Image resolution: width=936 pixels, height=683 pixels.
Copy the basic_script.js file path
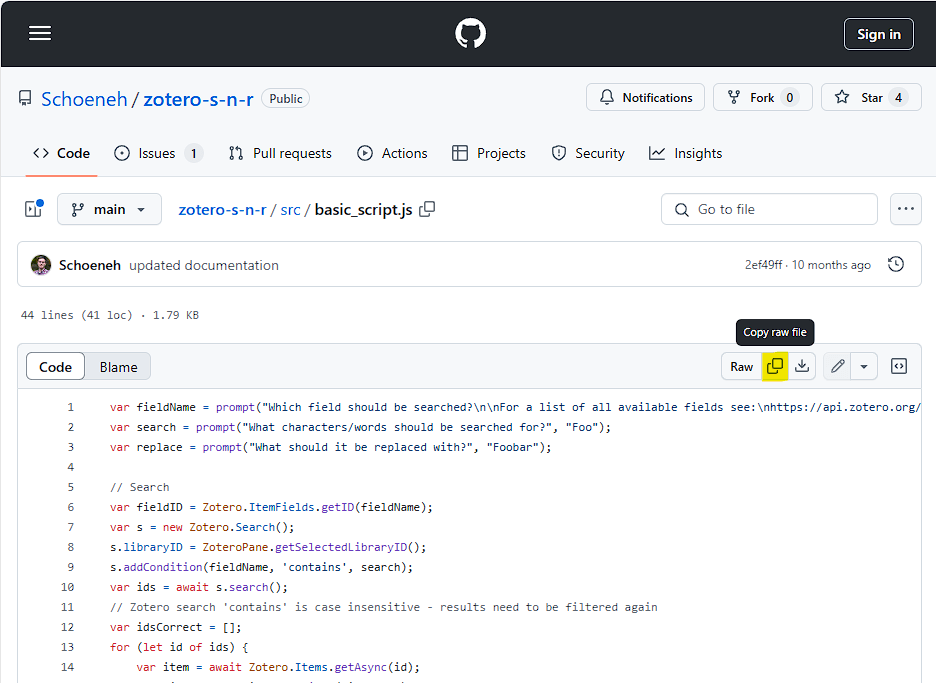[427, 209]
